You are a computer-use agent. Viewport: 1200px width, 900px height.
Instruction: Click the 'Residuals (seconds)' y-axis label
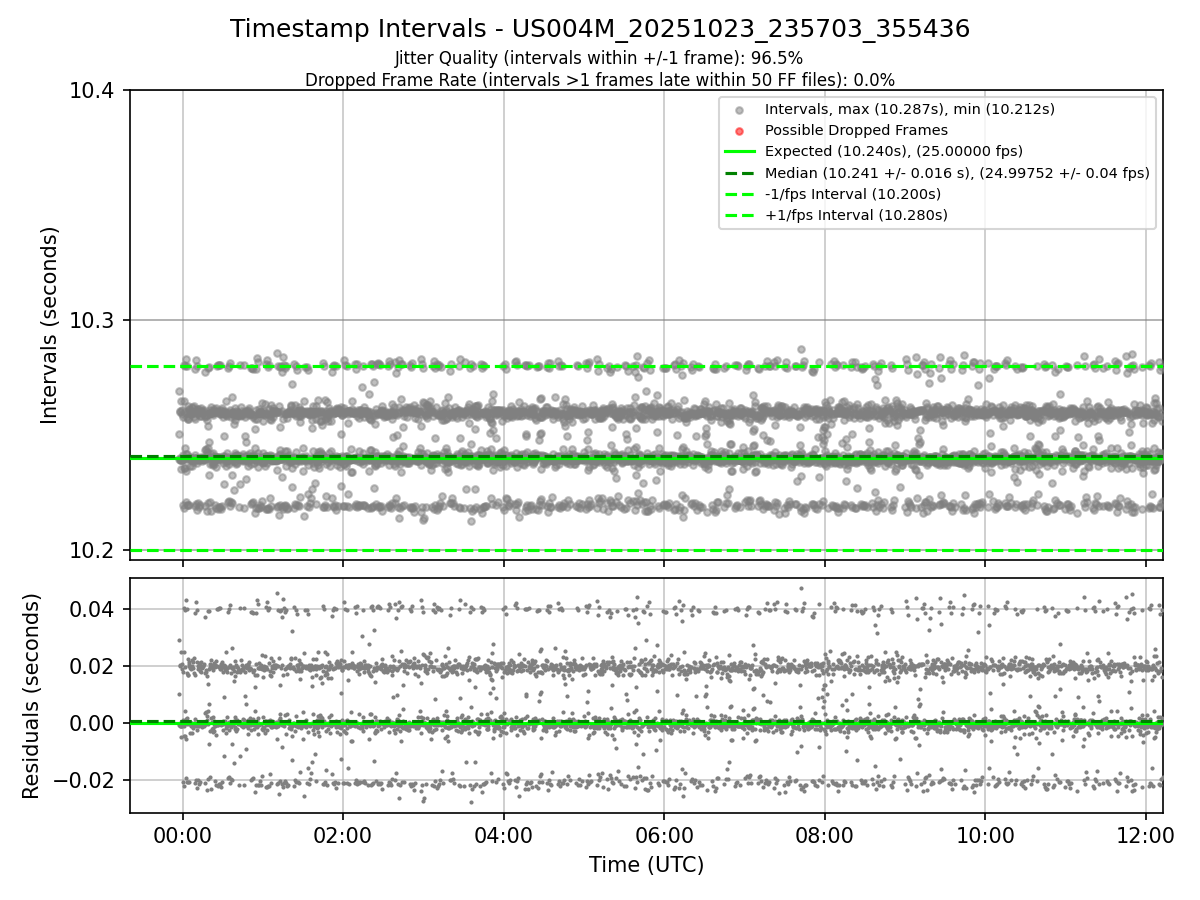coord(31,696)
